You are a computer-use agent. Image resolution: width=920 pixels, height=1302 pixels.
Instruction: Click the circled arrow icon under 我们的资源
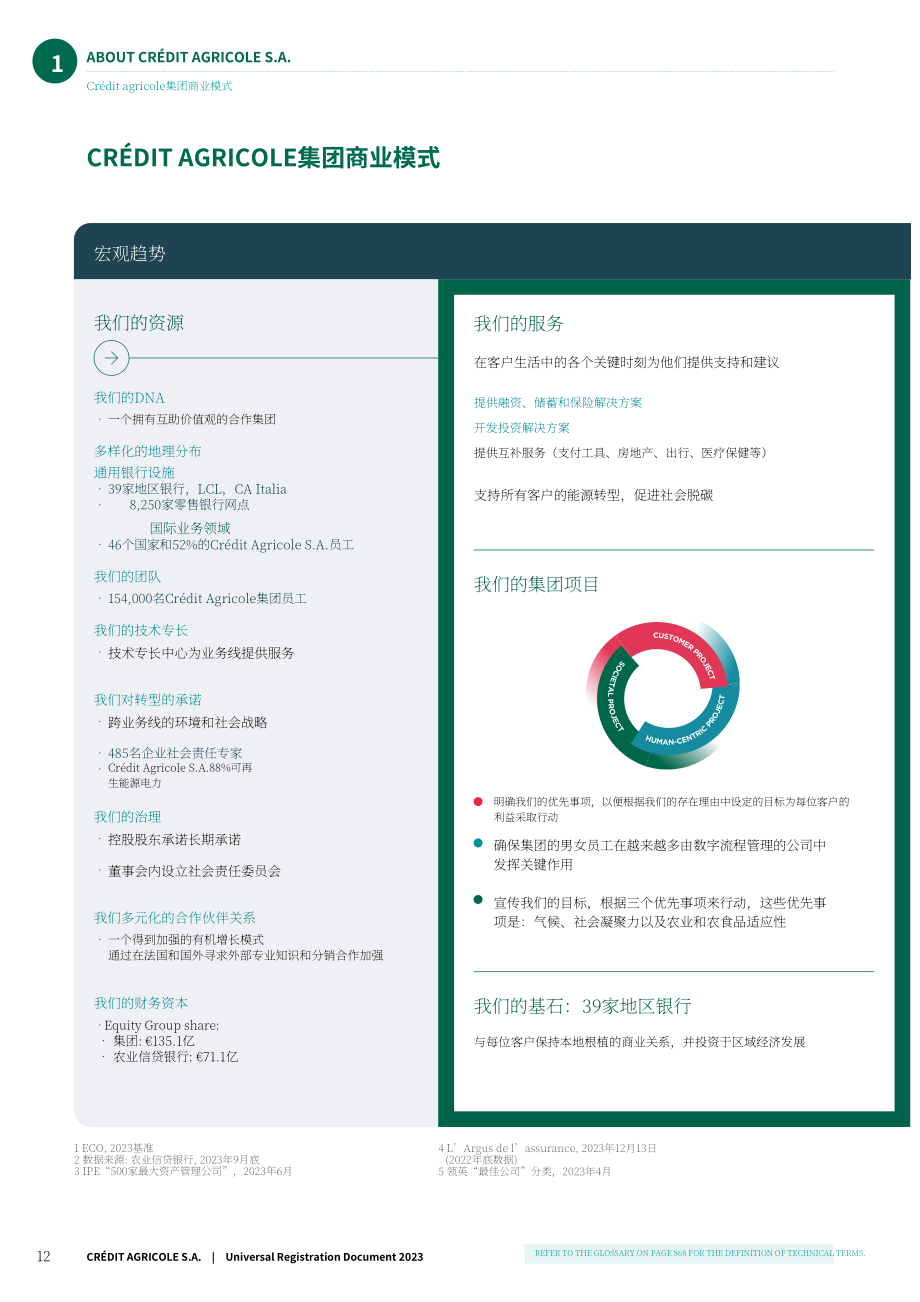(x=111, y=358)
